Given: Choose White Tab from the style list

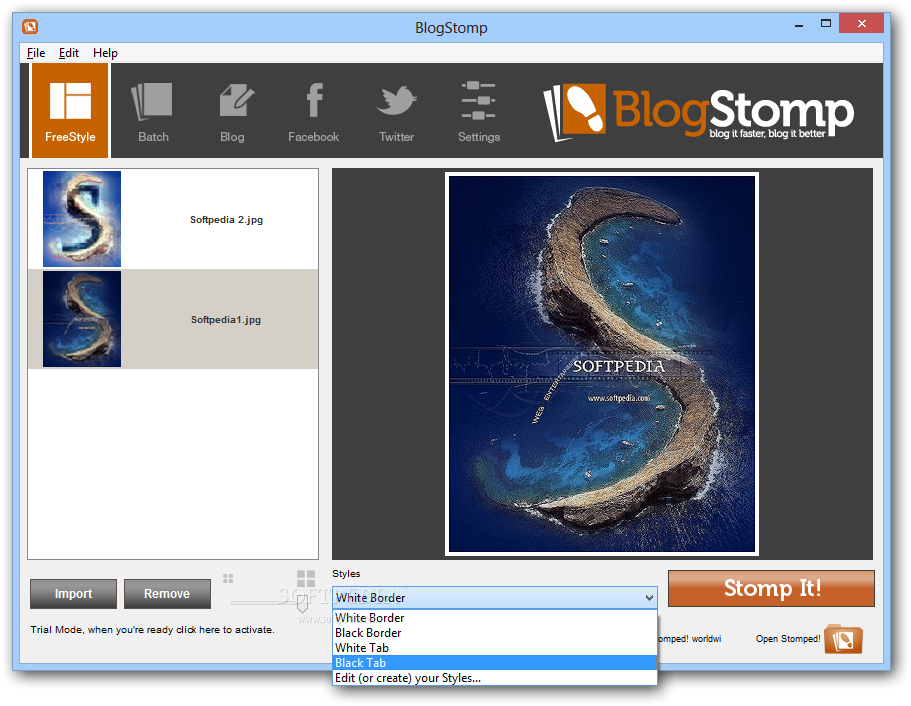Looking at the screenshot, I should point(495,648).
